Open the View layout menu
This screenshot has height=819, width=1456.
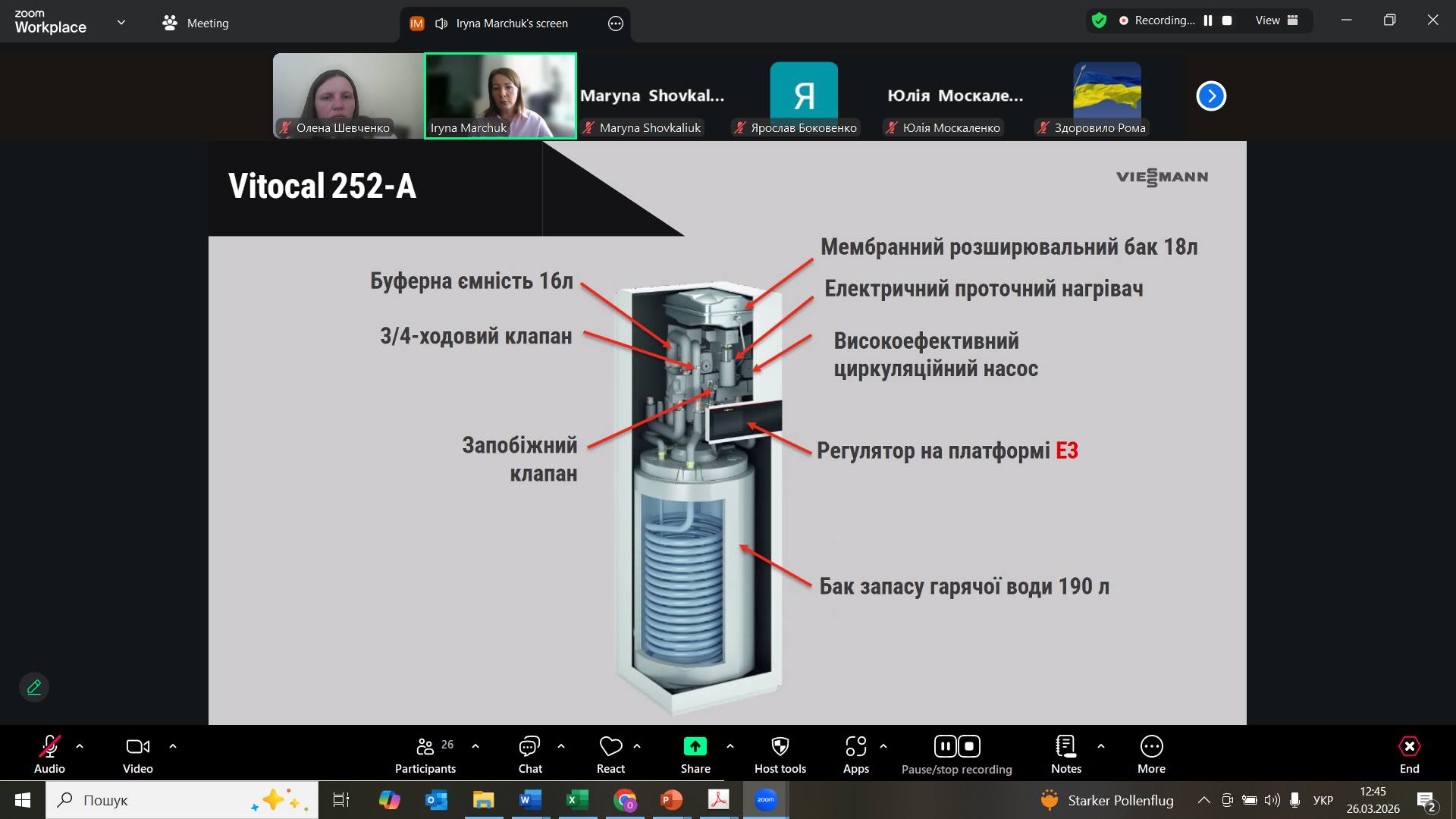click(x=1276, y=20)
